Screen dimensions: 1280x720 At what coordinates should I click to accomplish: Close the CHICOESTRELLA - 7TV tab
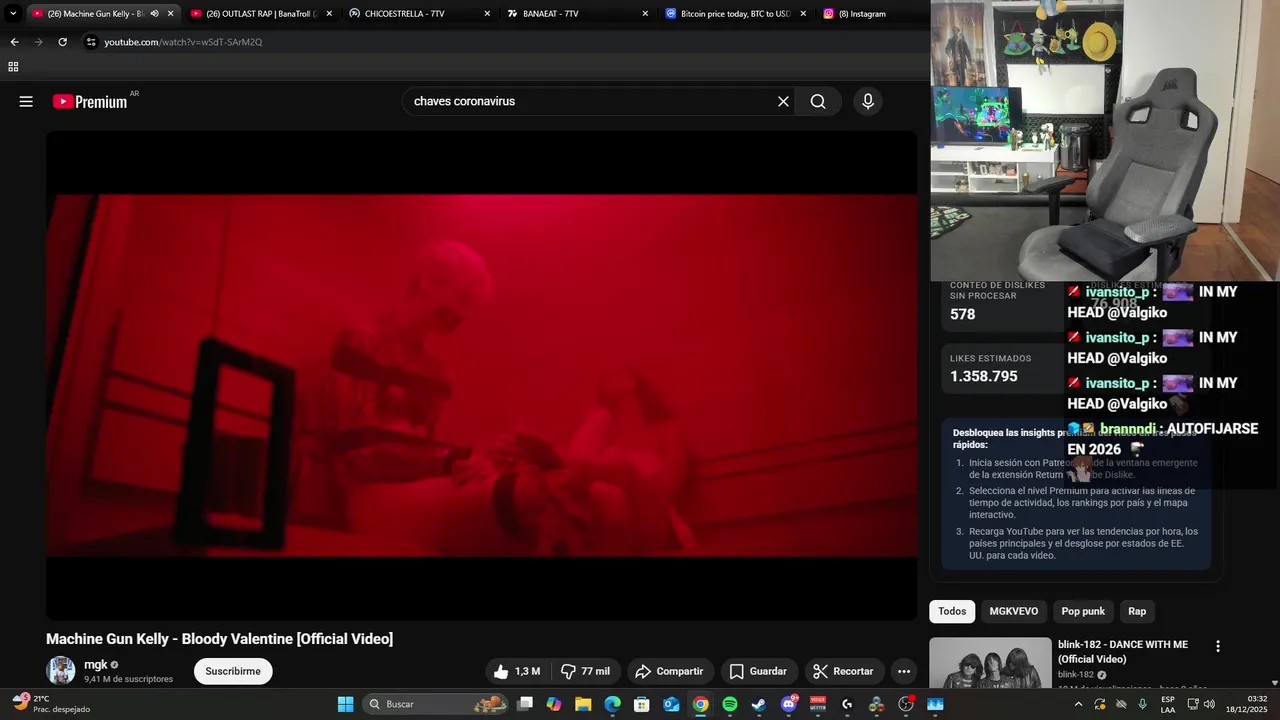[x=487, y=14]
